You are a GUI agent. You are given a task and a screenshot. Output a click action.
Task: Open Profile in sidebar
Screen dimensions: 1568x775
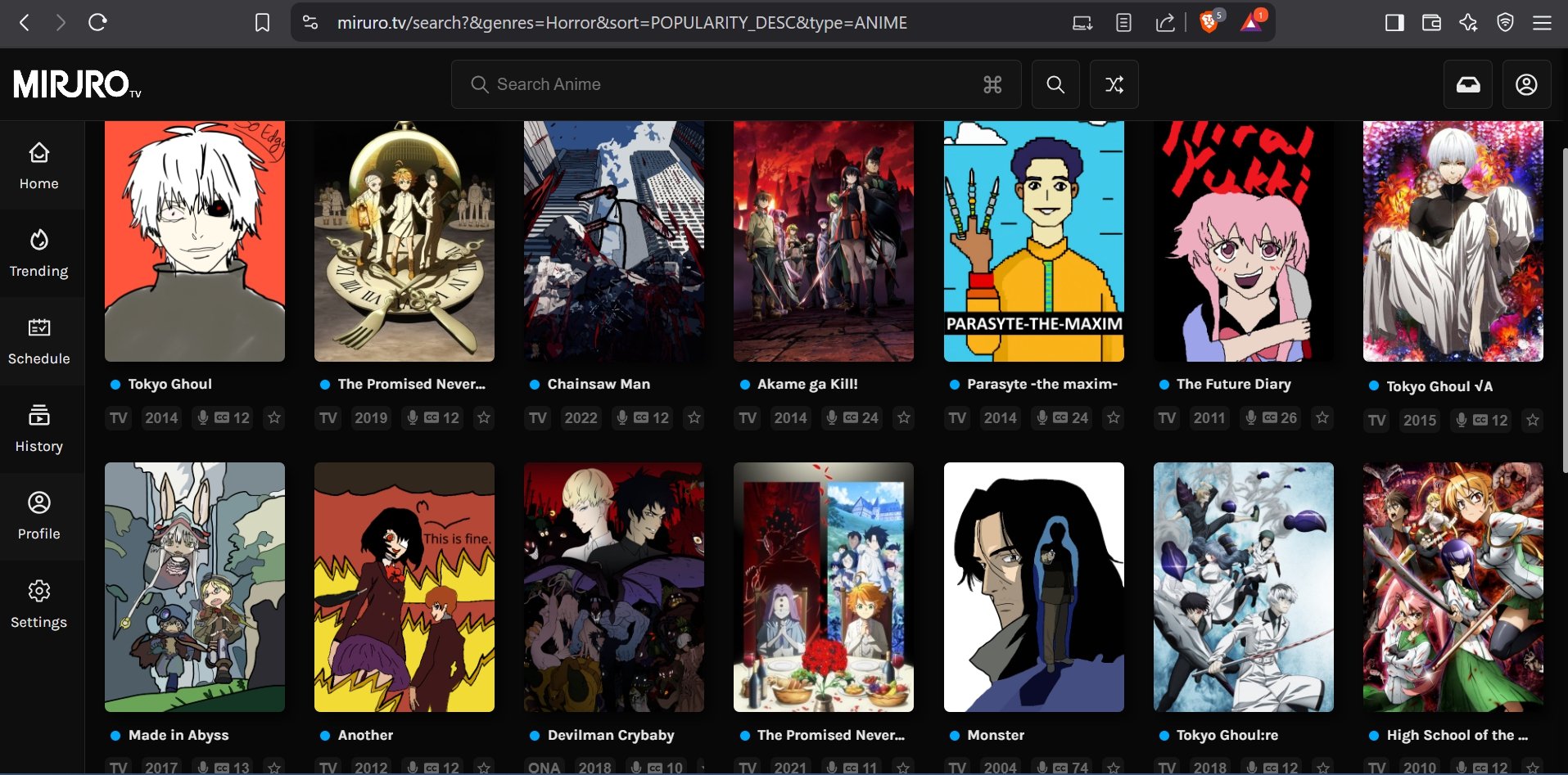point(39,516)
